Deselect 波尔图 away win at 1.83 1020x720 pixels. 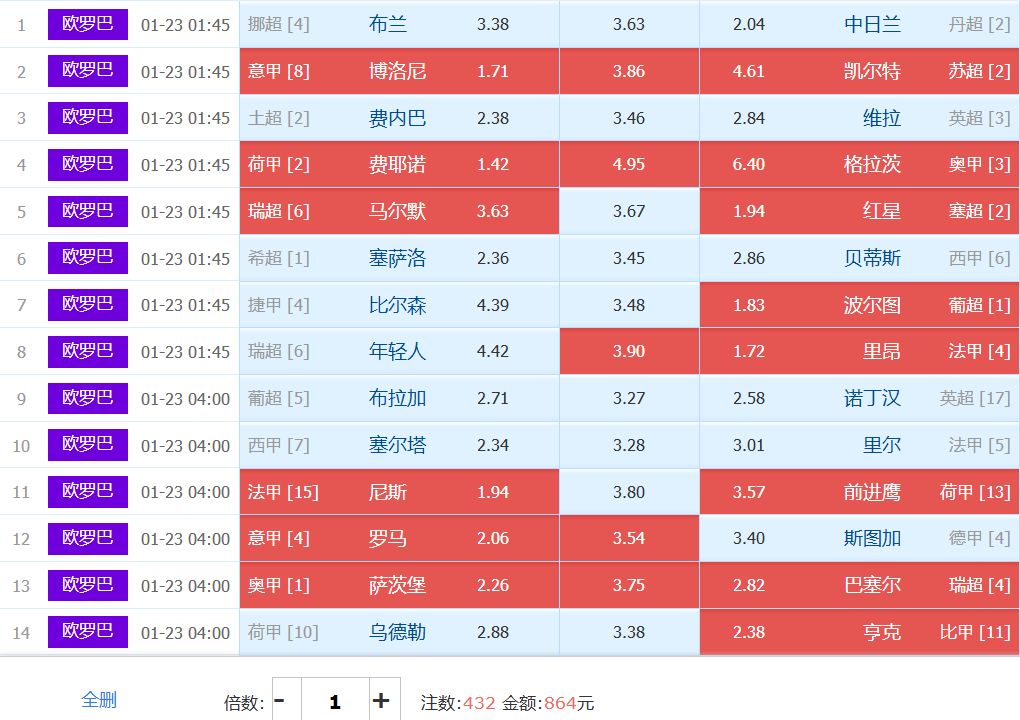point(859,305)
